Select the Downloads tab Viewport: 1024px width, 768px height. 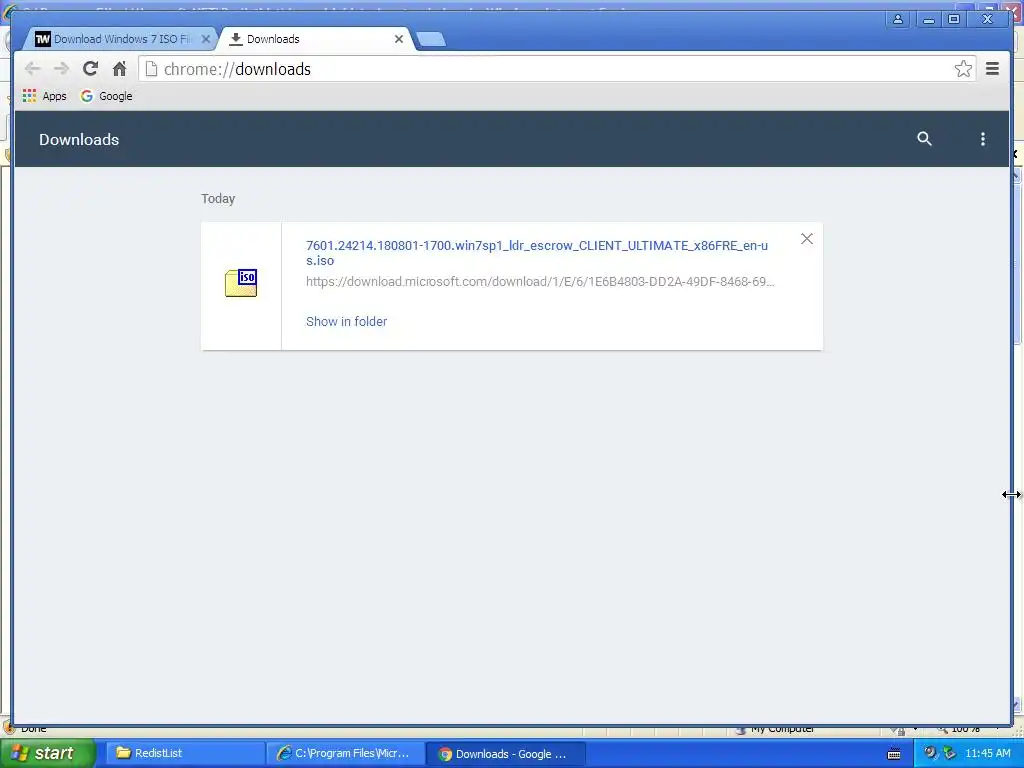tap(313, 39)
